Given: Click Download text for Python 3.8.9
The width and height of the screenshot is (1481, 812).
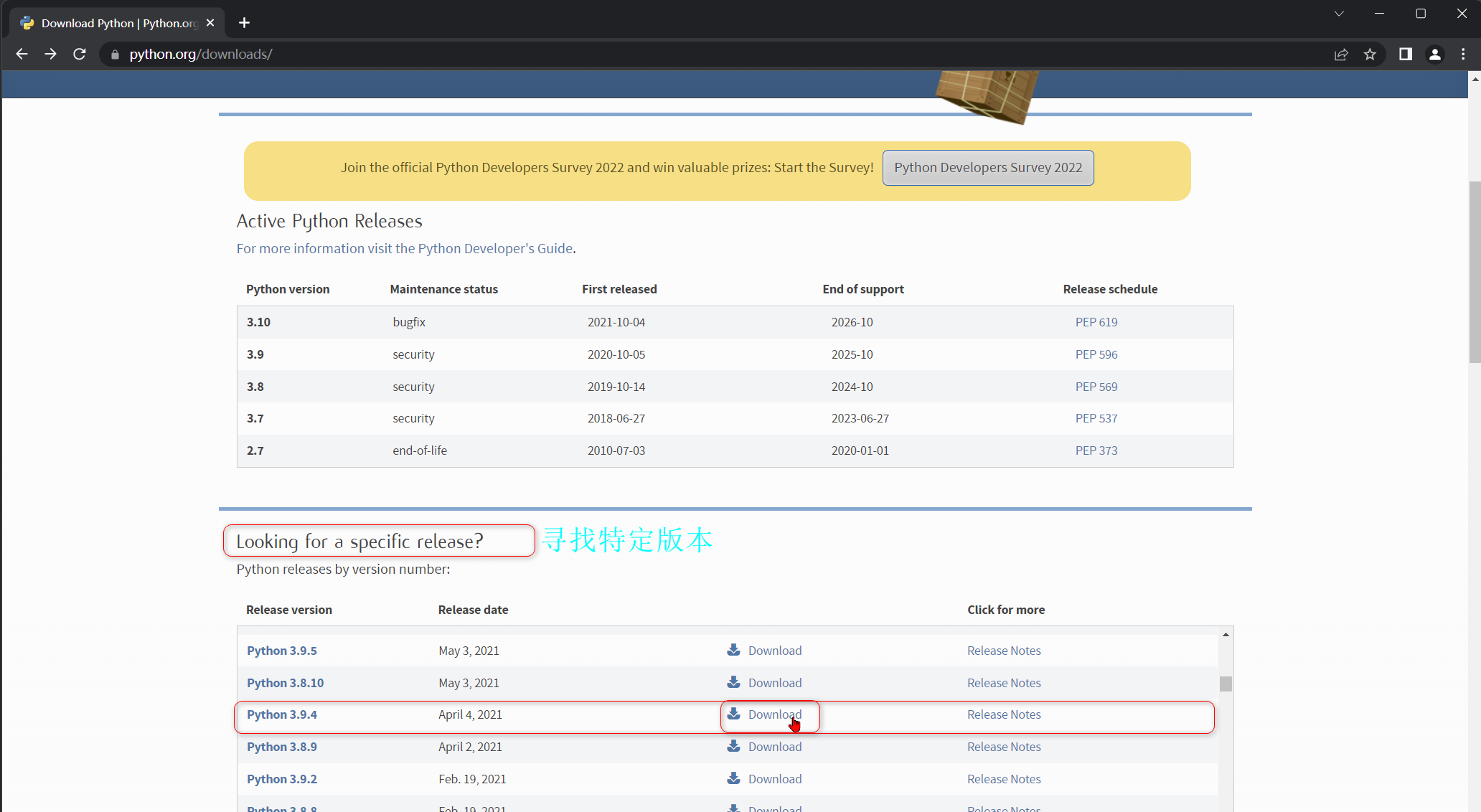Looking at the screenshot, I should coord(775,747).
